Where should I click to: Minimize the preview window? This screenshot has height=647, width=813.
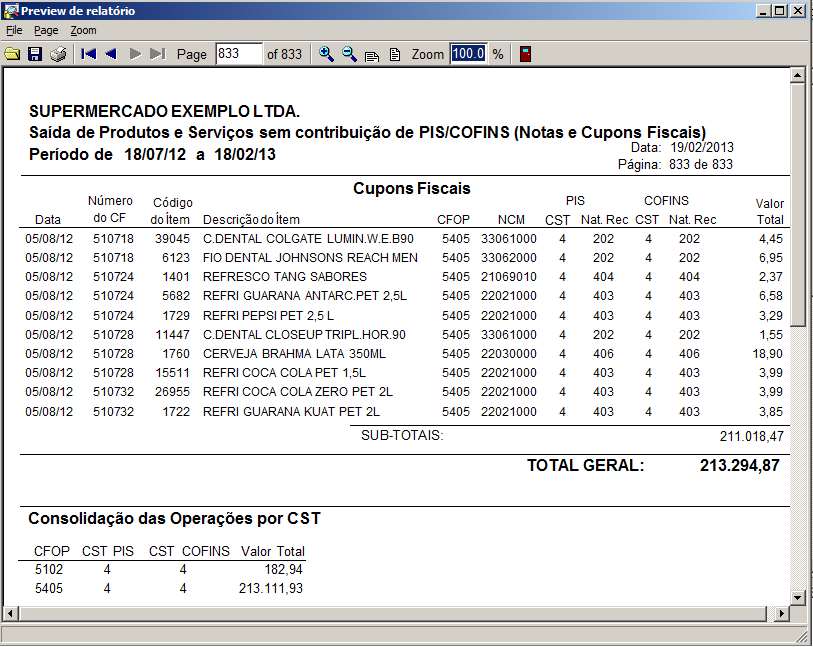click(762, 10)
